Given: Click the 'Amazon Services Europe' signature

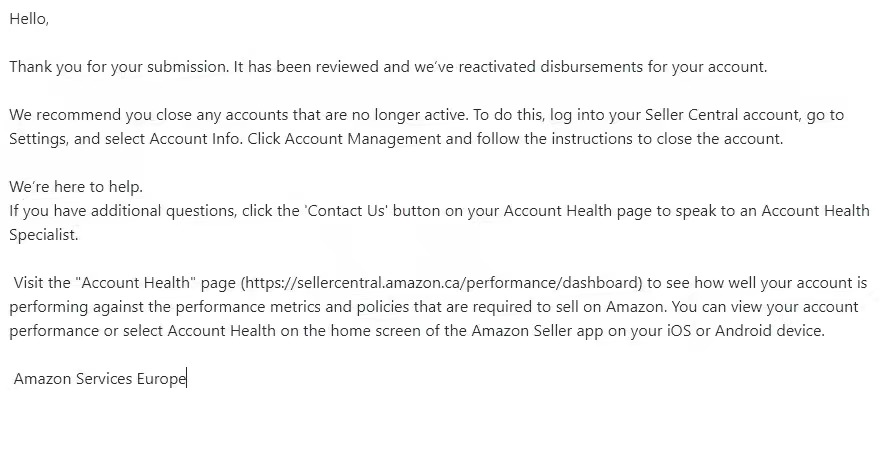Looking at the screenshot, I should point(99,379).
